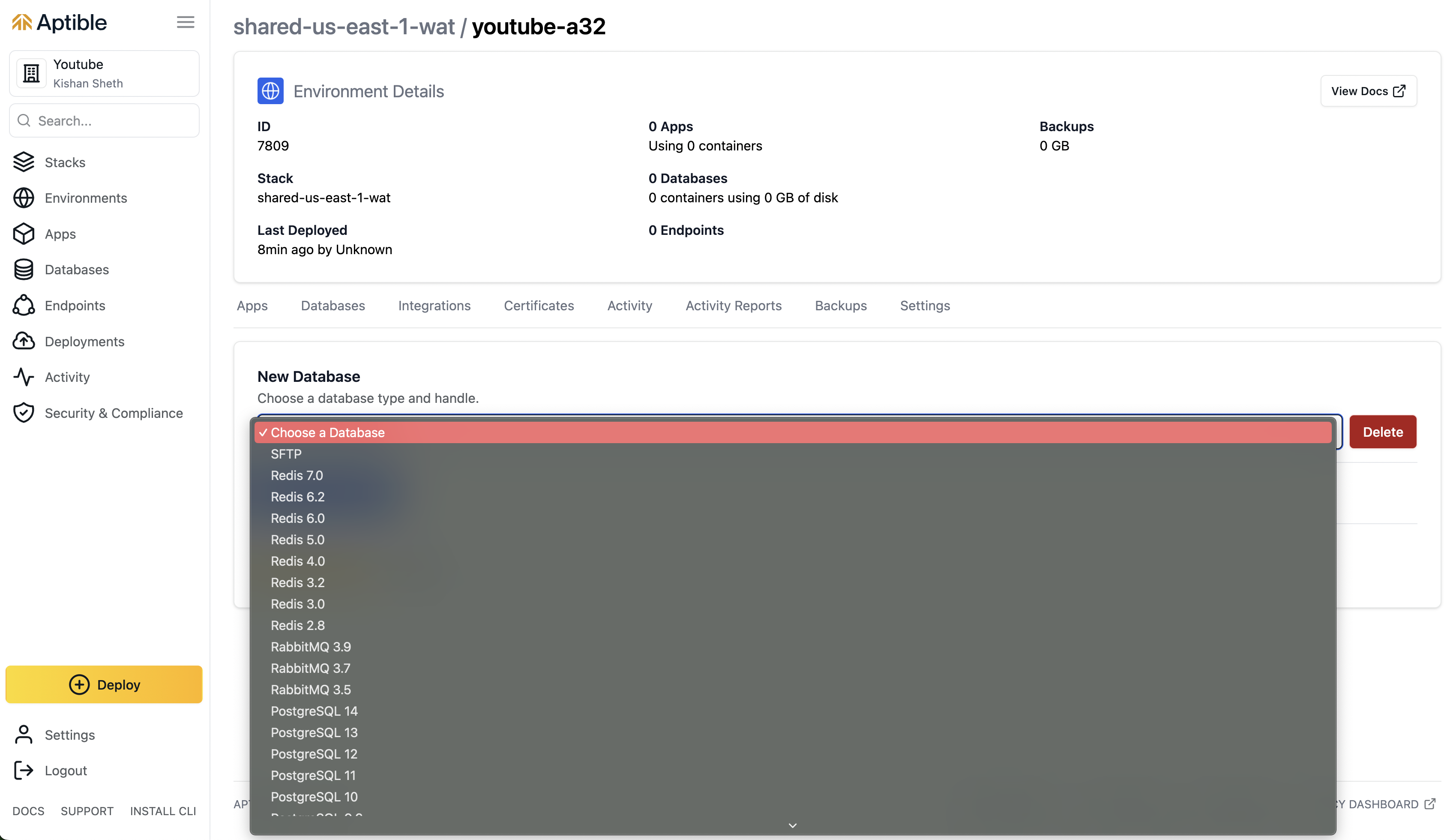Image resolution: width=1456 pixels, height=840 pixels.
Task: Open Environments via the globe icon
Action: (23, 198)
